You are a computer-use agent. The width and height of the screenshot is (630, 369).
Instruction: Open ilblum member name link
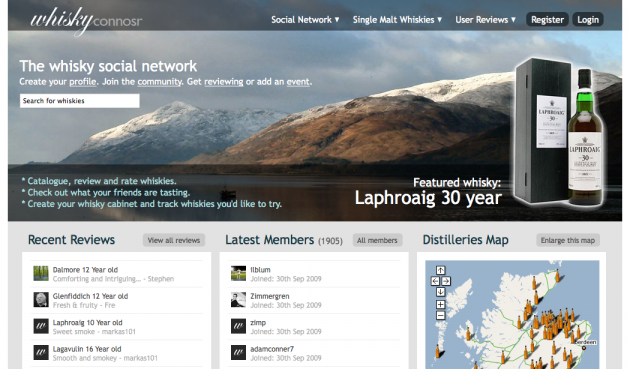pyautogui.click(x=260, y=270)
